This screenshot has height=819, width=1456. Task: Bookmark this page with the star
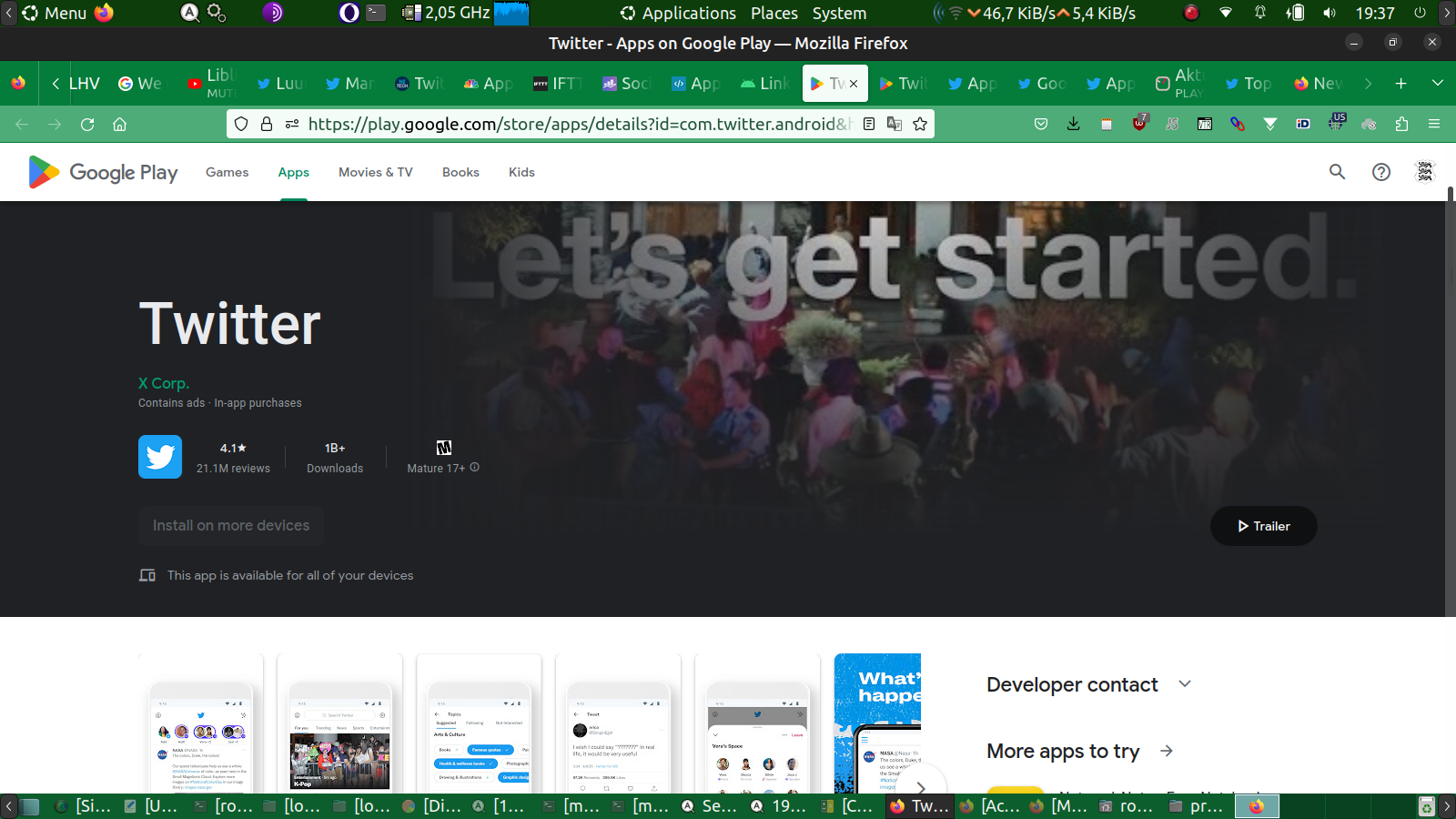pyautogui.click(x=920, y=124)
